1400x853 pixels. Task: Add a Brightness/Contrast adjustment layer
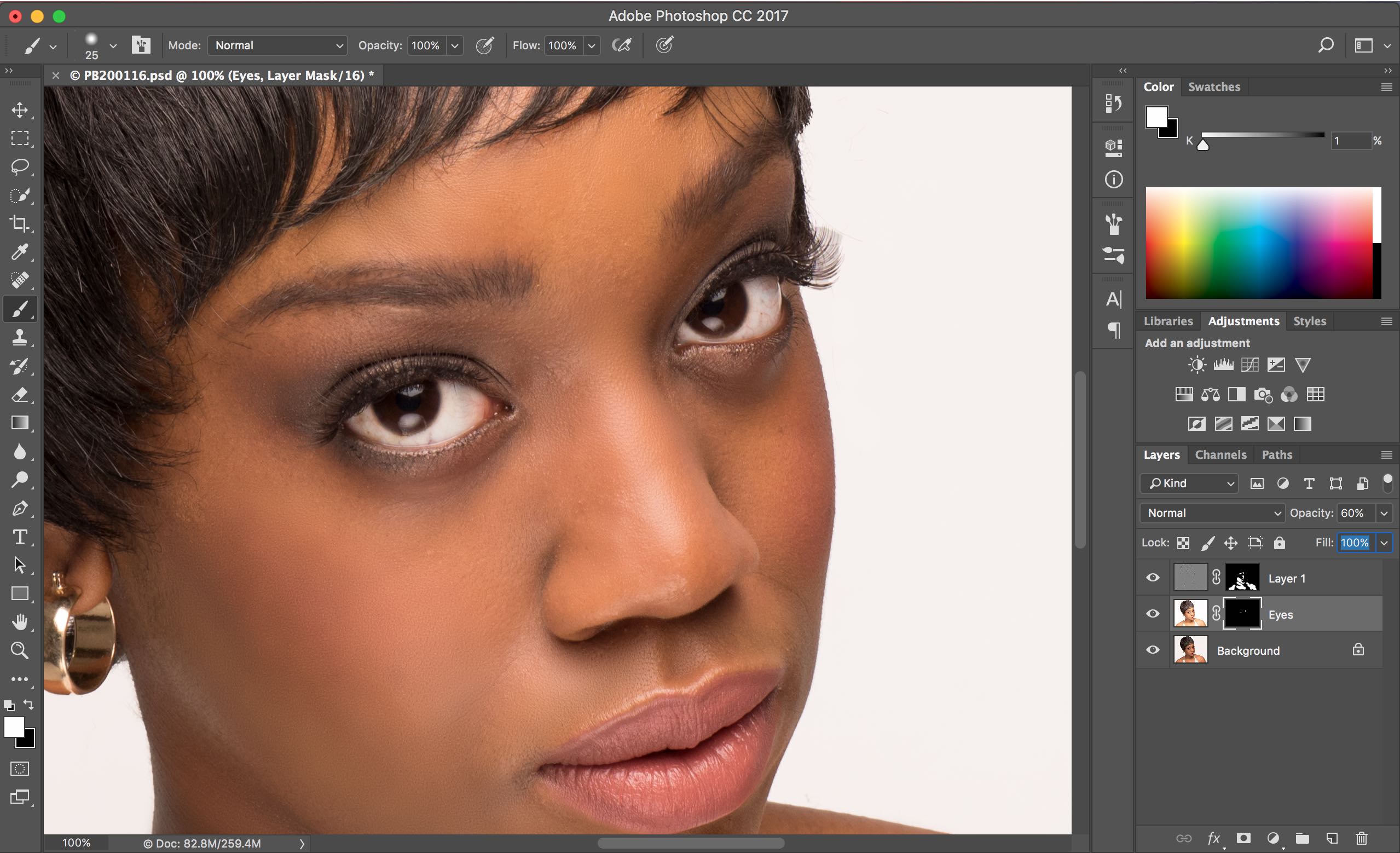click(x=1196, y=364)
